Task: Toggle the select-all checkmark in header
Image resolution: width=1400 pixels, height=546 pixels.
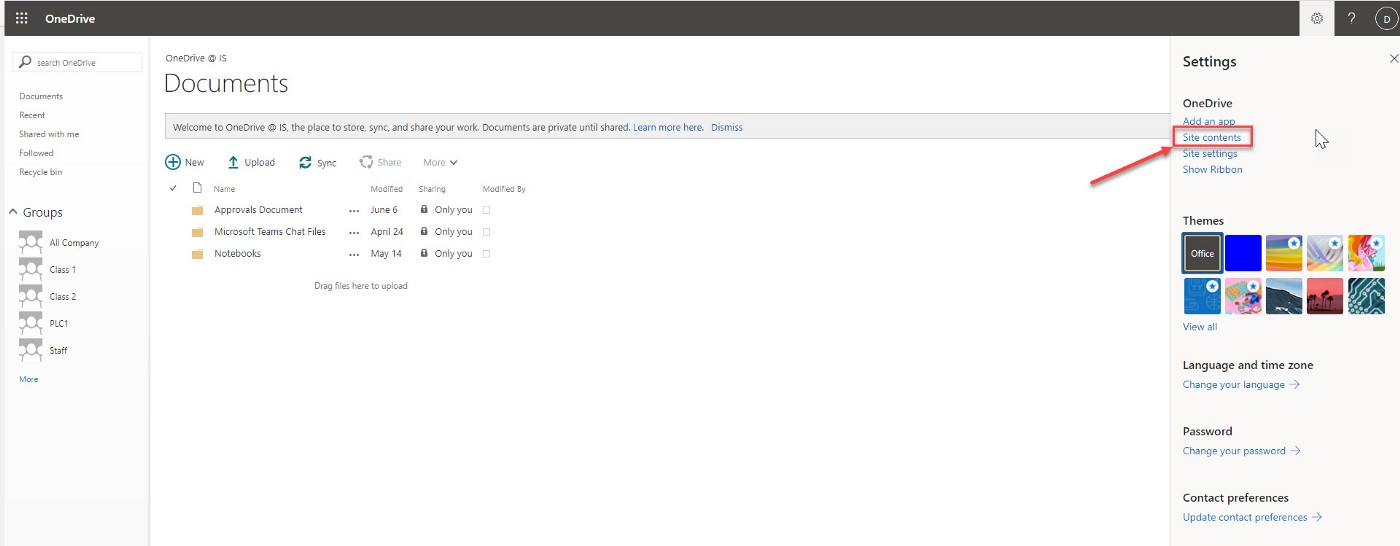Action: pyautogui.click(x=173, y=188)
